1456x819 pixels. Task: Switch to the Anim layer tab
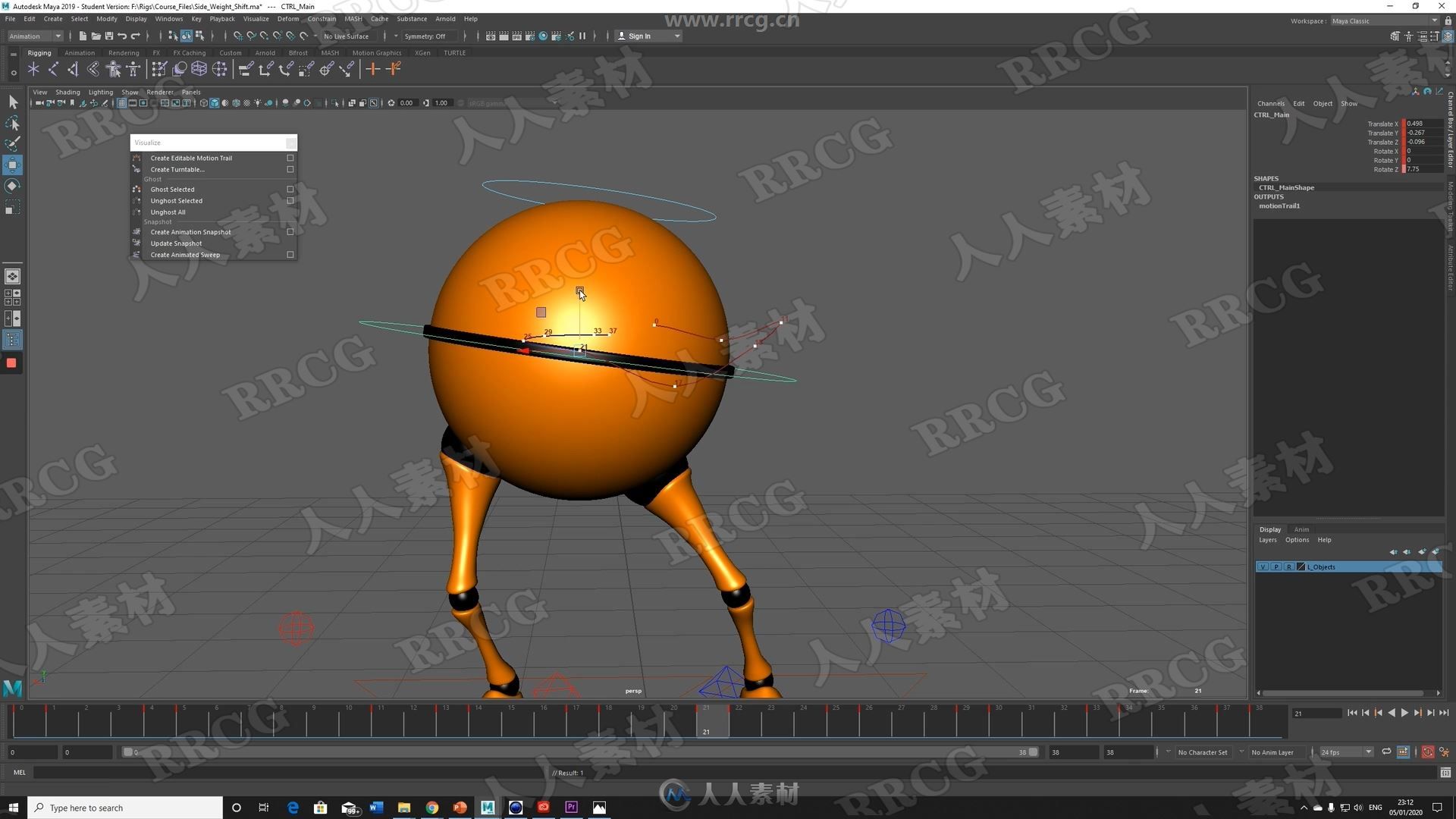[x=1301, y=529]
